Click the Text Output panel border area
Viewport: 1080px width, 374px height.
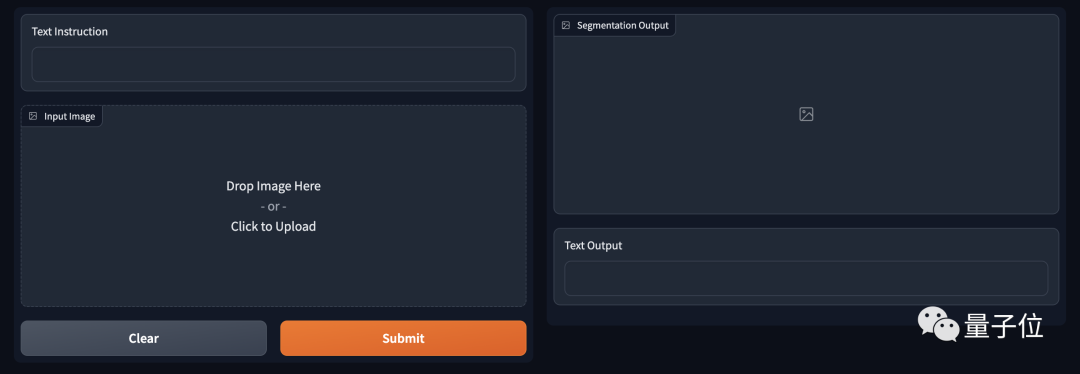[x=806, y=300]
